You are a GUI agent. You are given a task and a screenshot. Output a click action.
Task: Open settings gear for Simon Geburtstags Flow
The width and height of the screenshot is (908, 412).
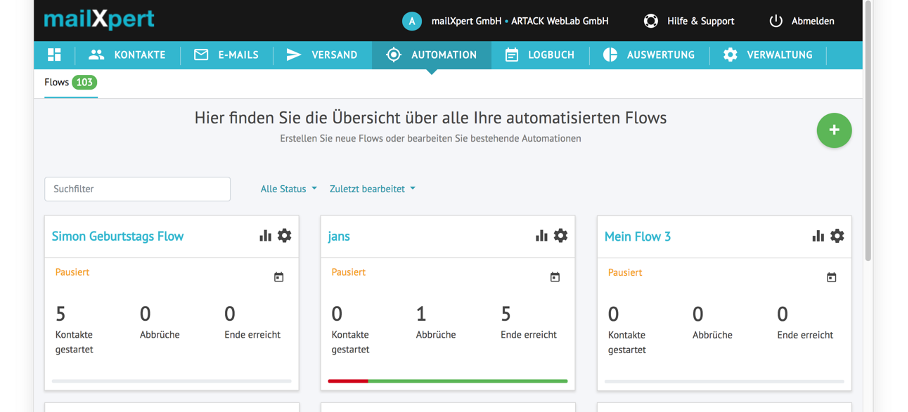coord(285,236)
